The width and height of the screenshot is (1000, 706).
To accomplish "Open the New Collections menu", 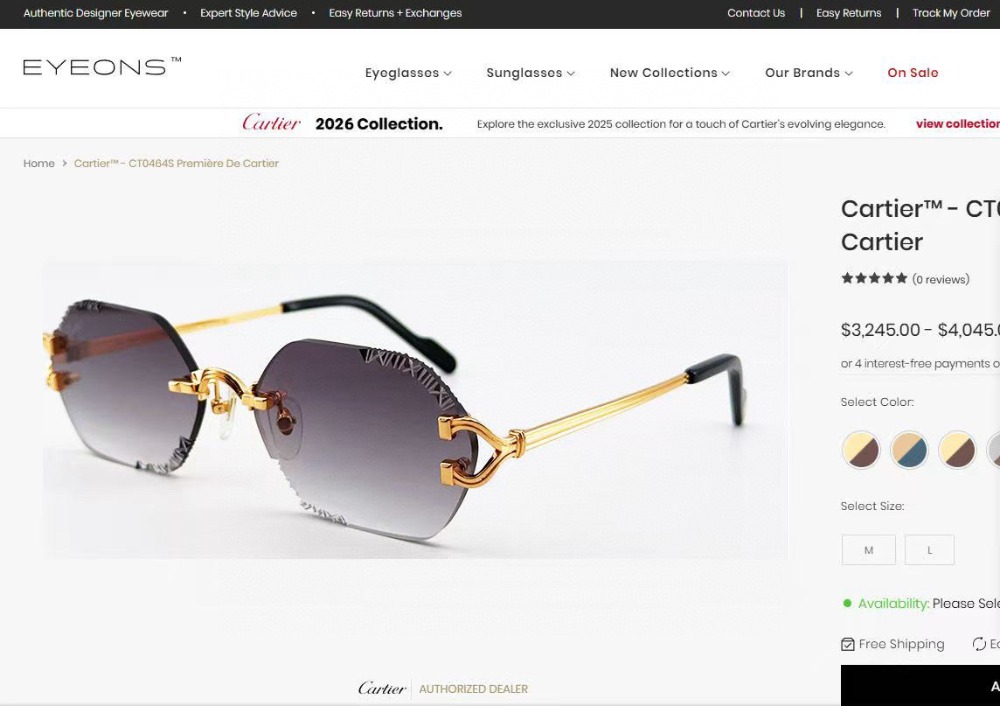I will coord(670,73).
